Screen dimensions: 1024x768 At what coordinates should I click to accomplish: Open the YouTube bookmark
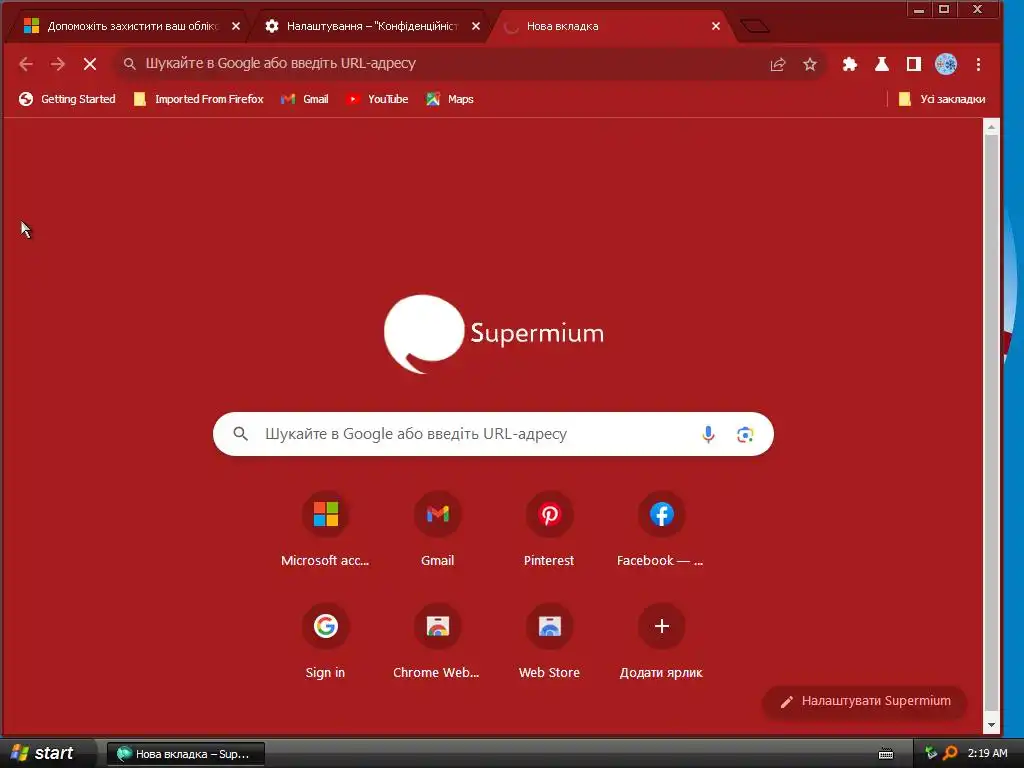[x=377, y=99]
